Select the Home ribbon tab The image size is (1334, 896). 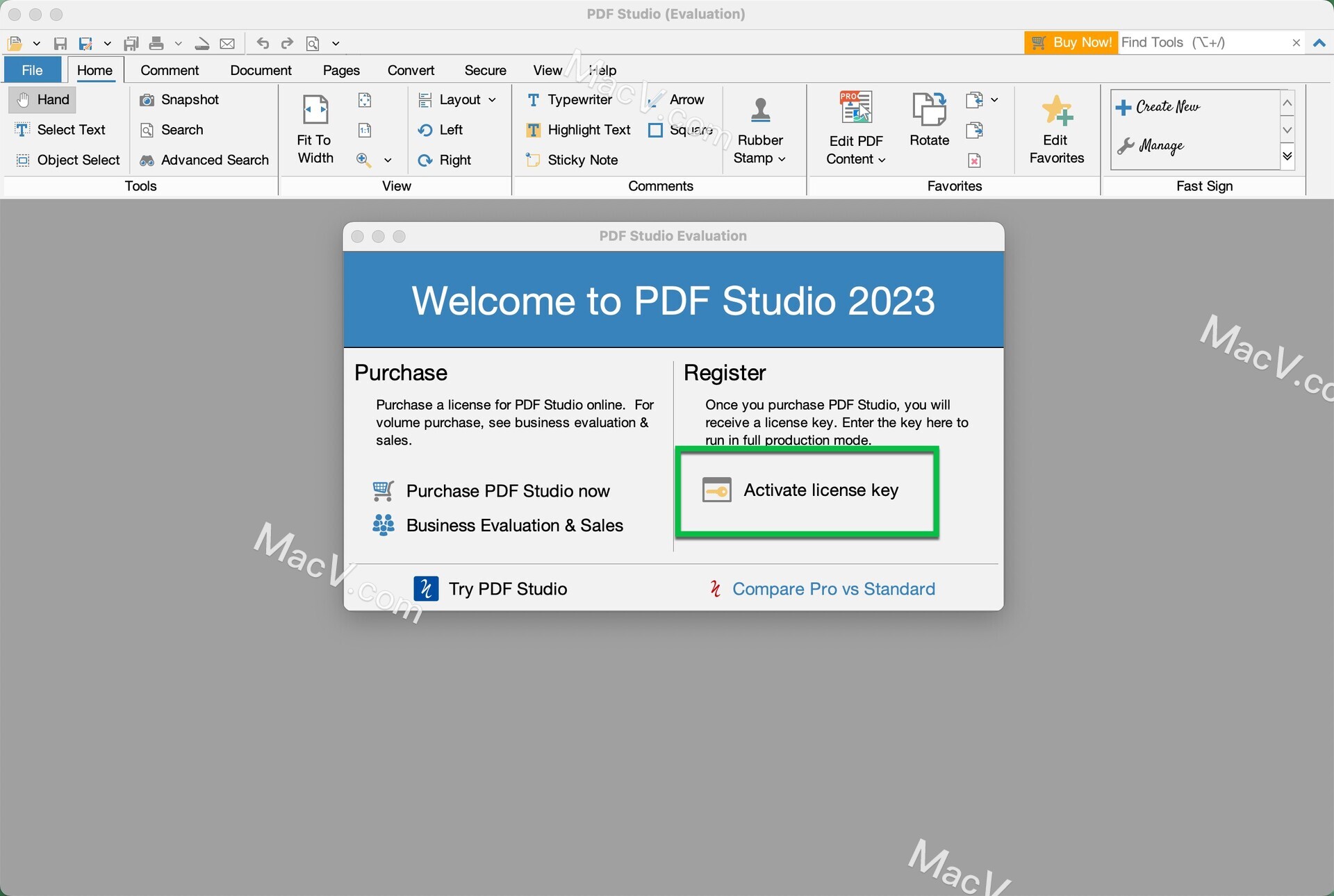pyautogui.click(x=94, y=70)
